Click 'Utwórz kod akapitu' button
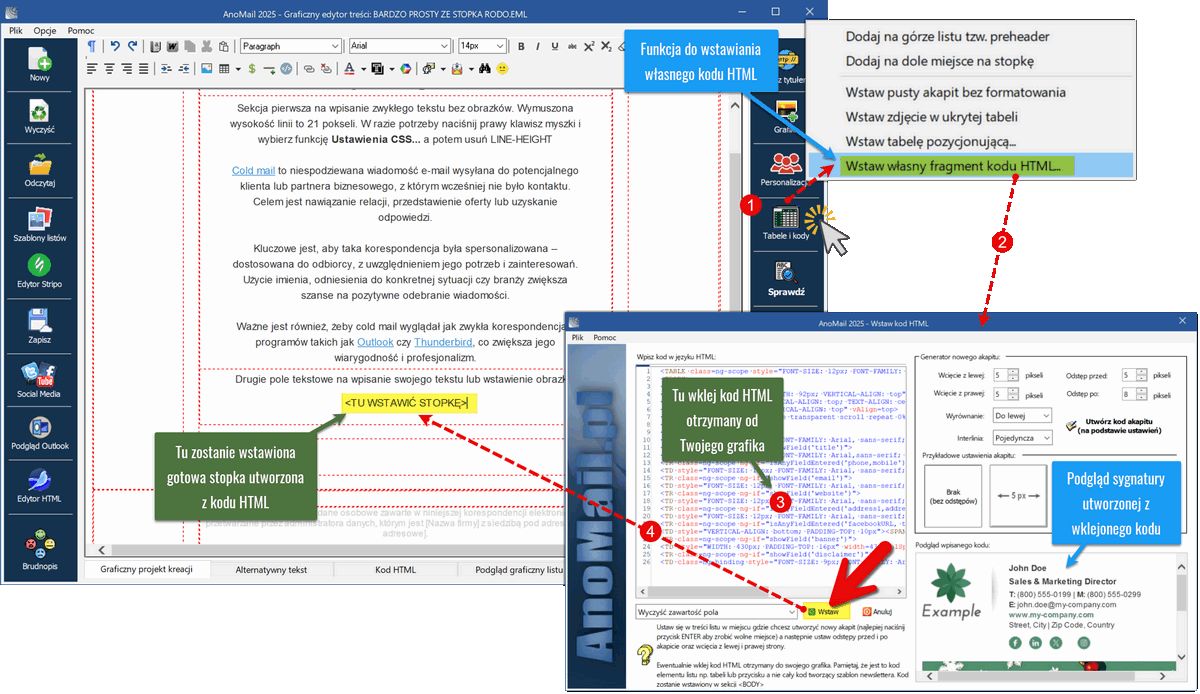The width and height of the screenshot is (1200, 694). [x=1115, y=425]
